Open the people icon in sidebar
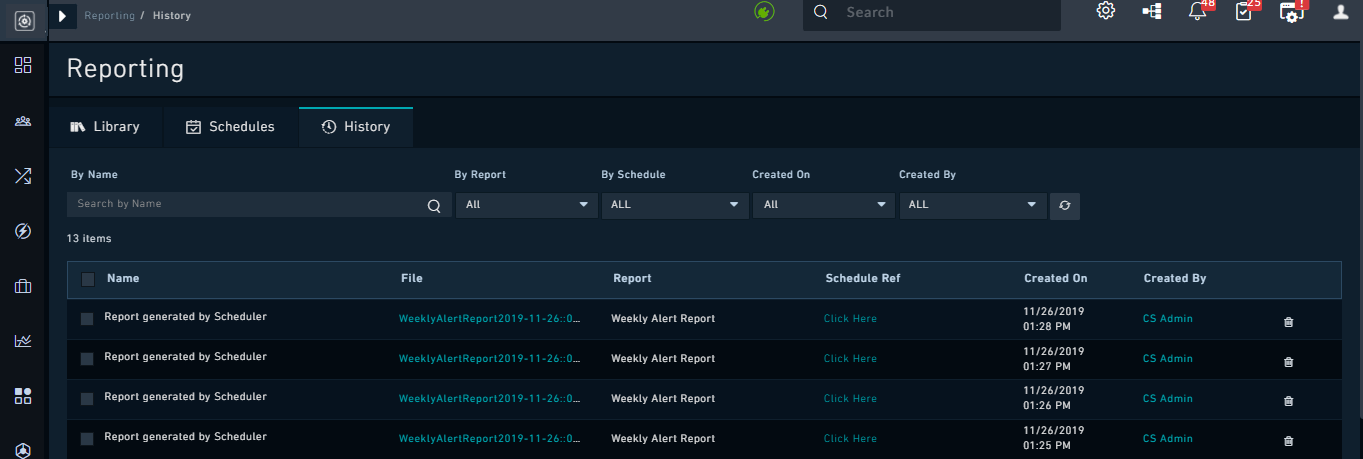 23,121
